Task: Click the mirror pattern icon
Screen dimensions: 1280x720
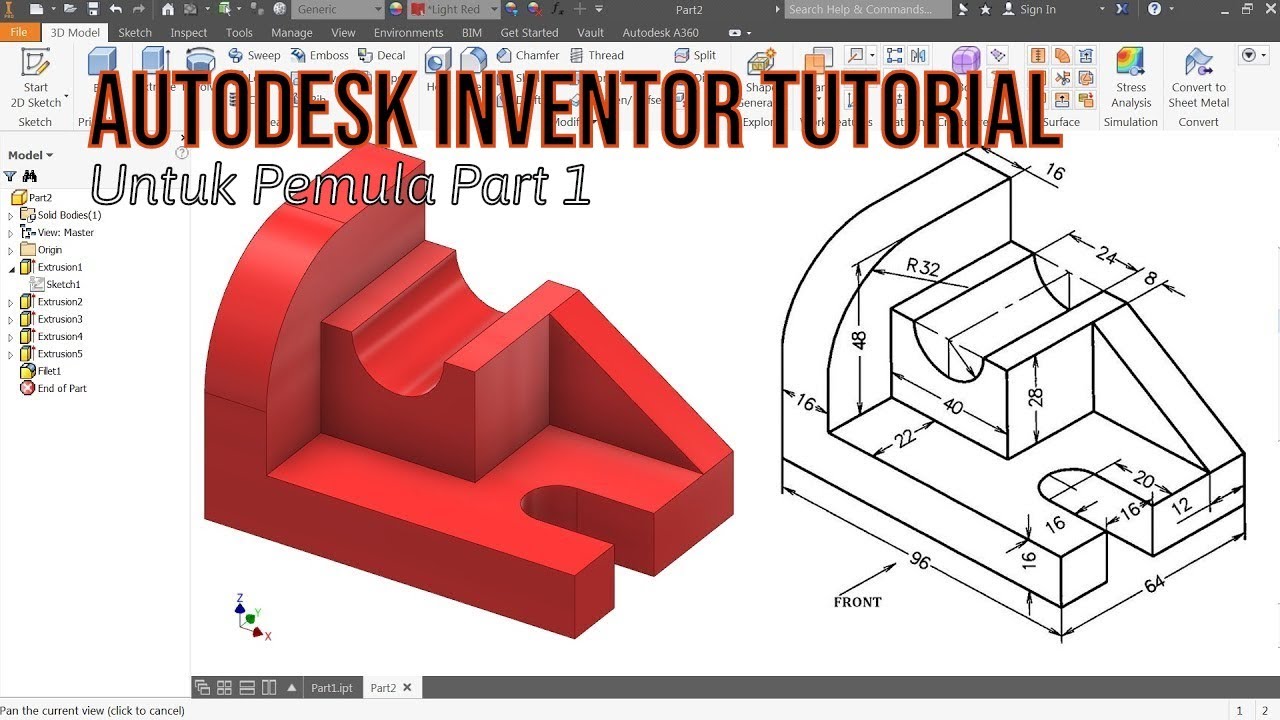Action: point(920,55)
